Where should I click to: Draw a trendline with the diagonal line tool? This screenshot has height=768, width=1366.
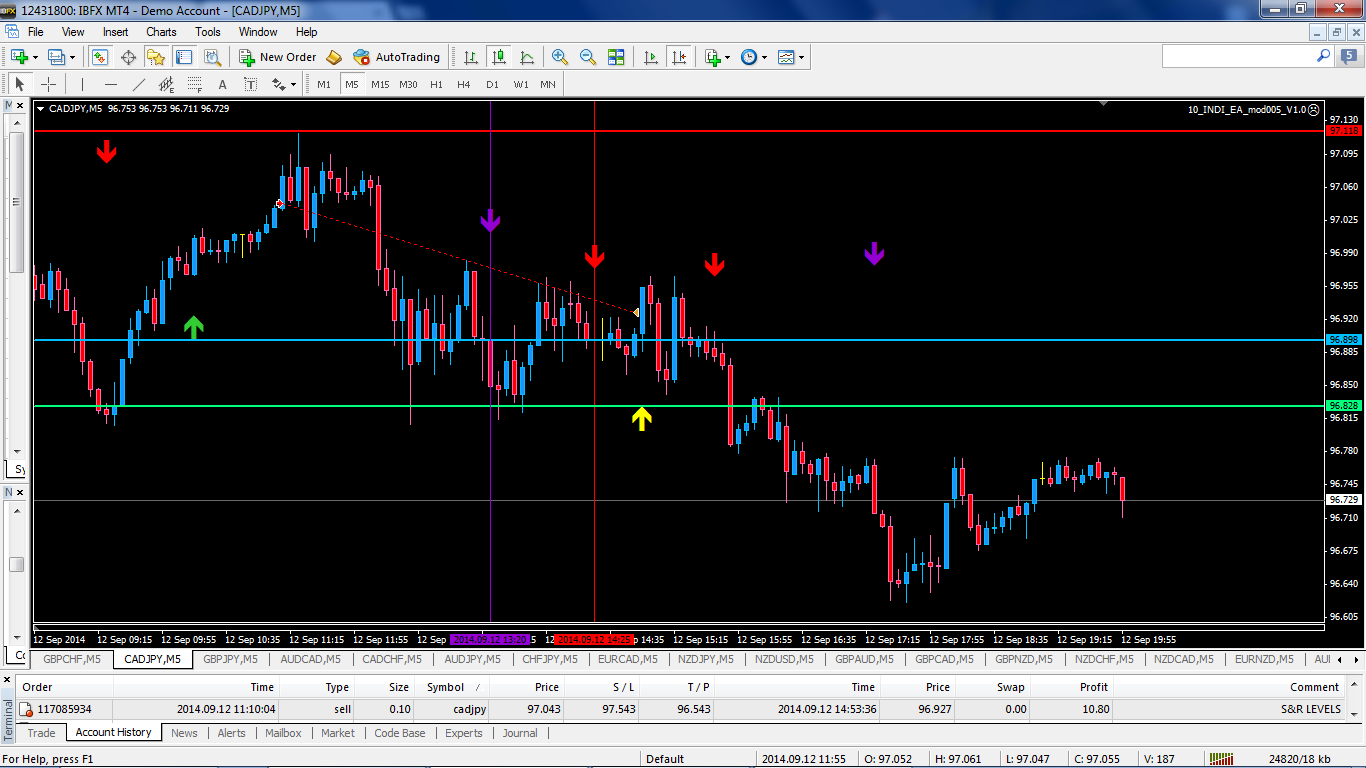(x=139, y=85)
